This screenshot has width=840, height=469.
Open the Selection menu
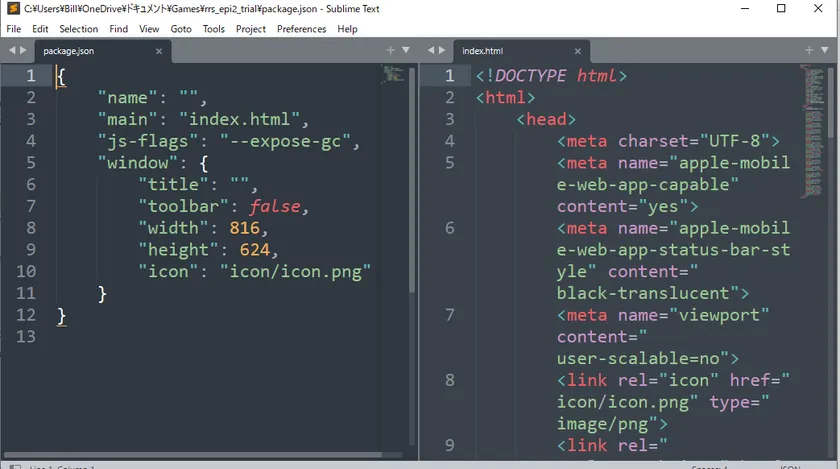tap(78, 29)
